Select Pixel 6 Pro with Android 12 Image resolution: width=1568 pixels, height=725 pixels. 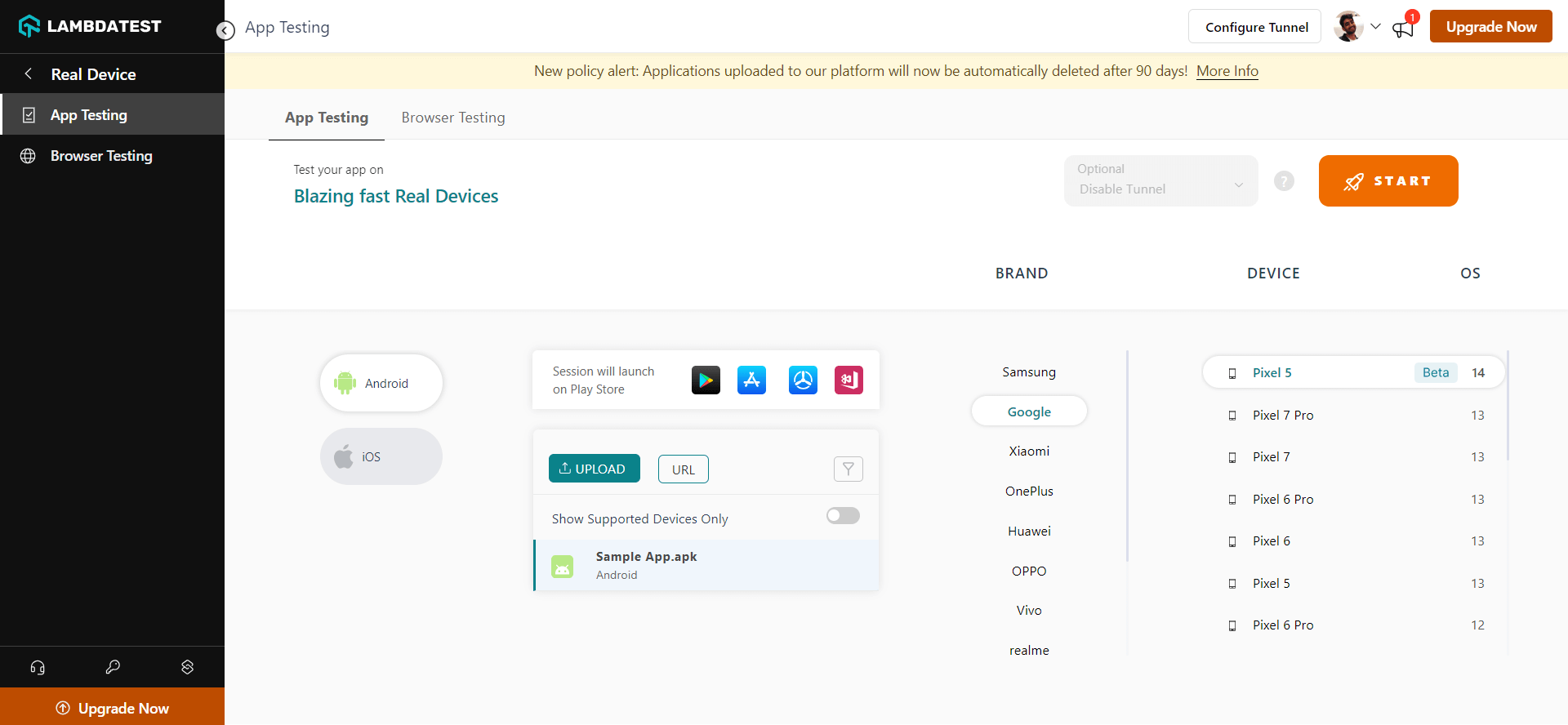[1353, 625]
